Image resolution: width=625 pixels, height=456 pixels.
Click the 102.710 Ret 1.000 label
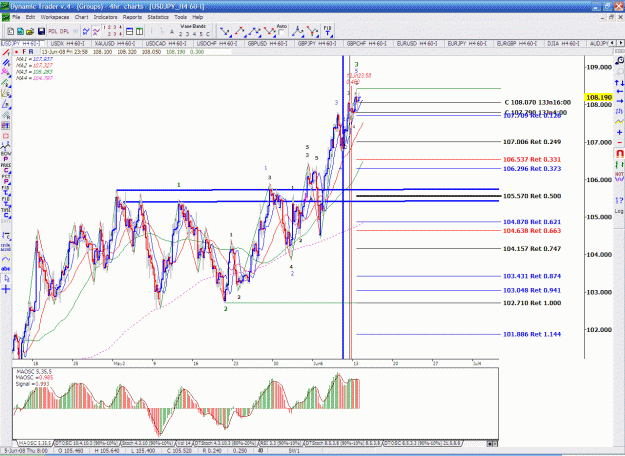pyautogui.click(x=532, y=303)
